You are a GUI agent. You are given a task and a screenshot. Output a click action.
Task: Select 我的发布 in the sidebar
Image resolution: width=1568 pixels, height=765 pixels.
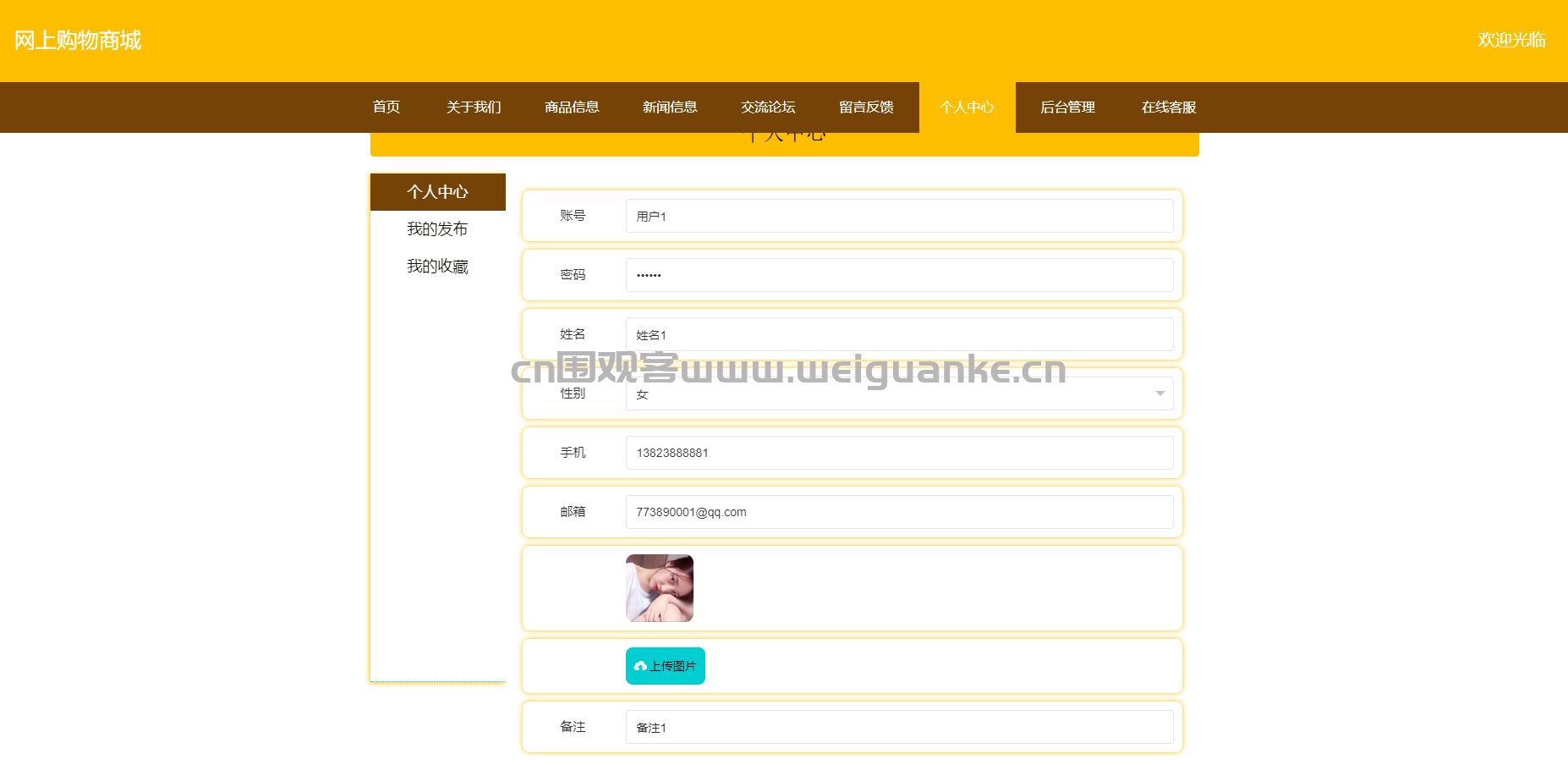437,229
